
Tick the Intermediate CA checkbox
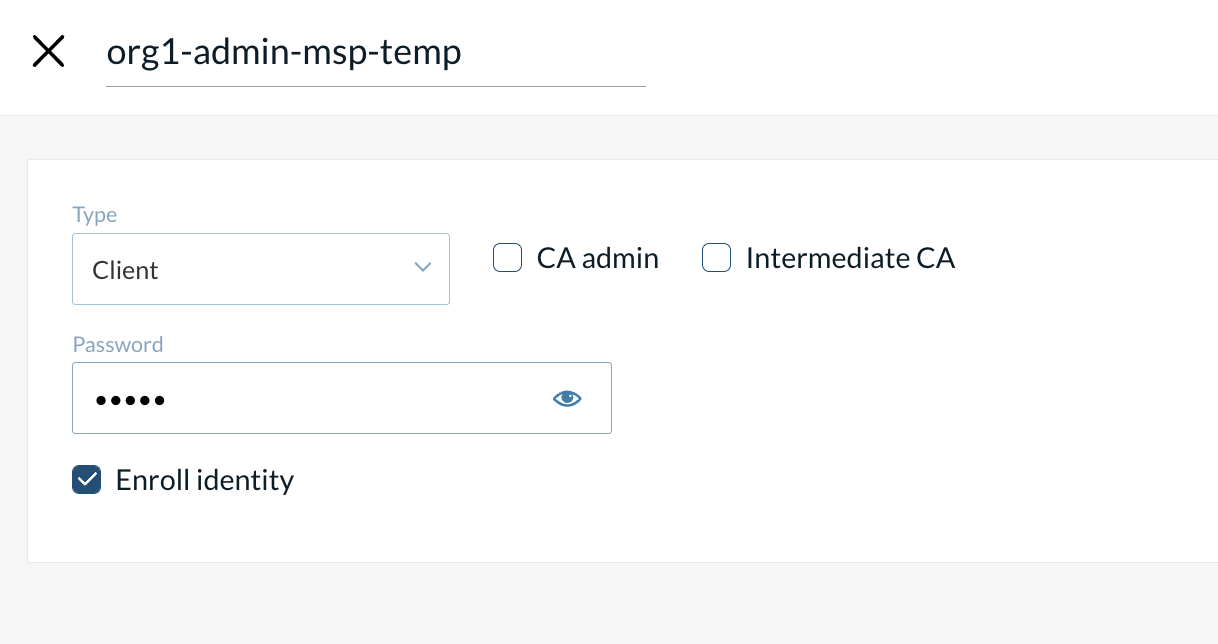[x=716, y=258]
